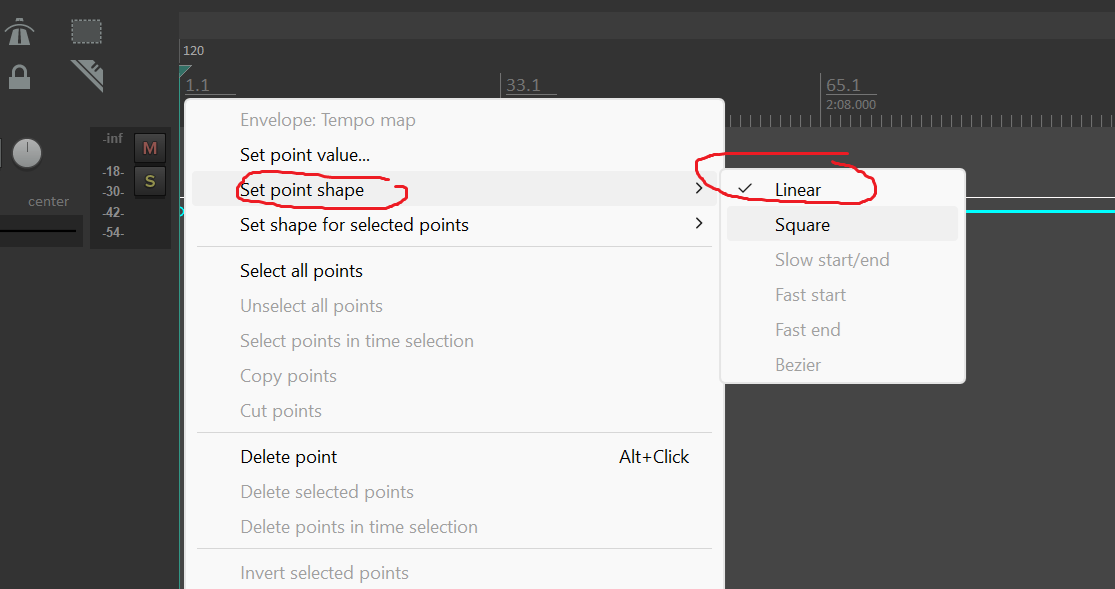1115x589 pixels.
Task: Click the green tempo marker triangle at 1.1
Action: [x=185, y=71]
